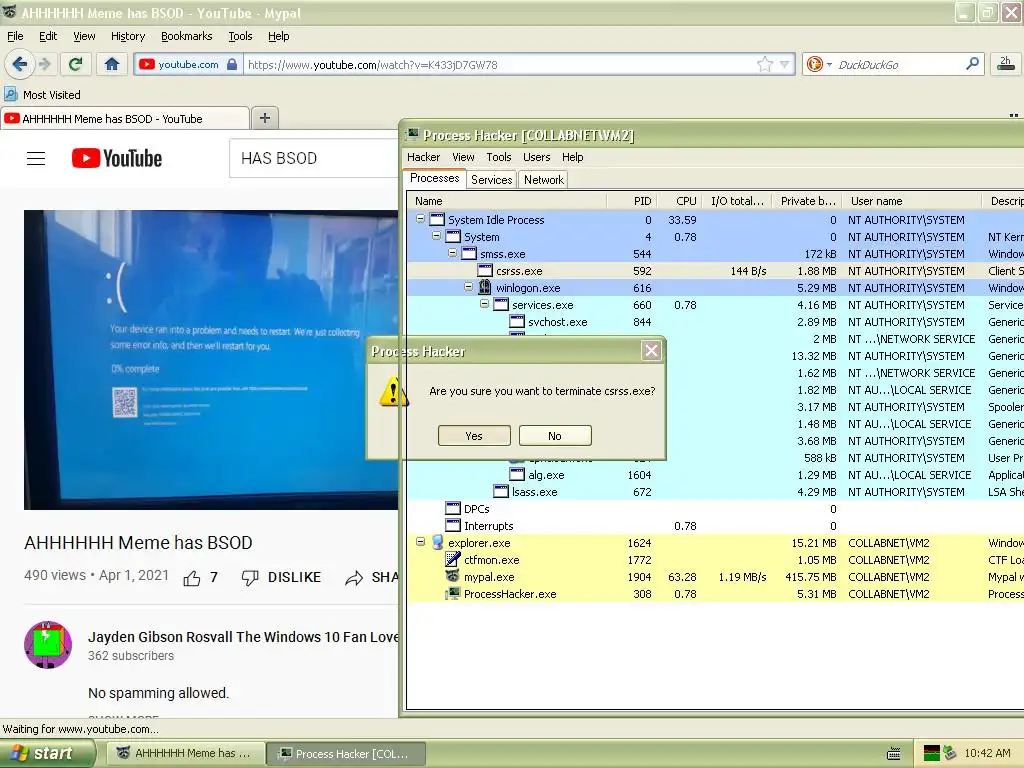Select the Processes tab

pyautogui.click(x=434, y=178)
